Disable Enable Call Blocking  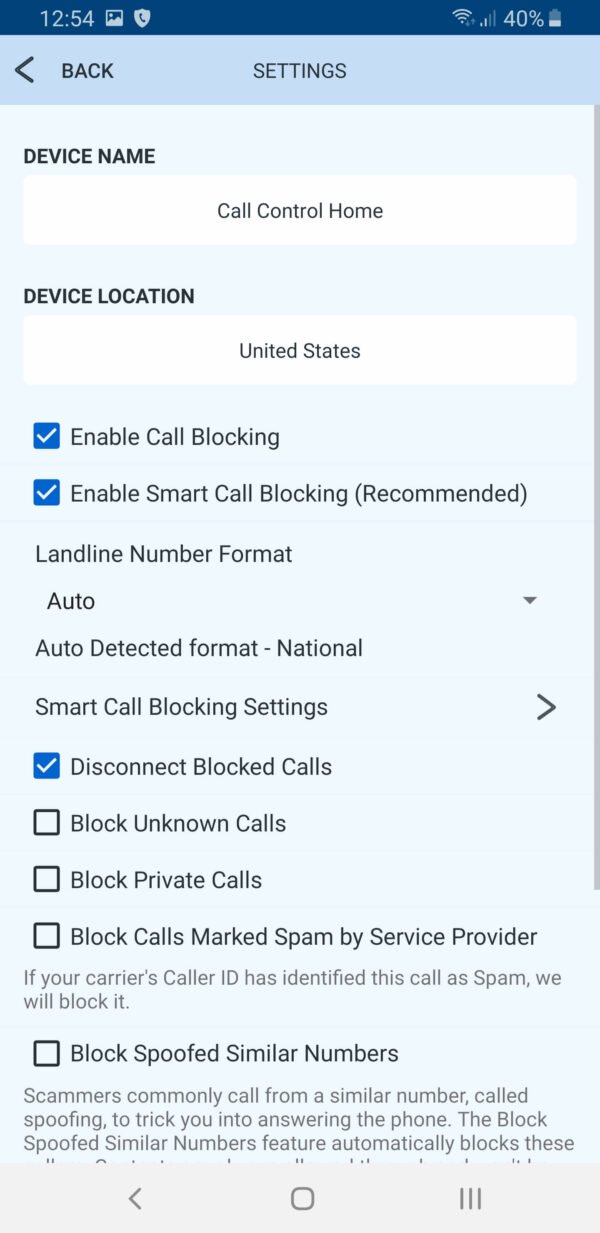pyautogui.click(x=46, y=436)
